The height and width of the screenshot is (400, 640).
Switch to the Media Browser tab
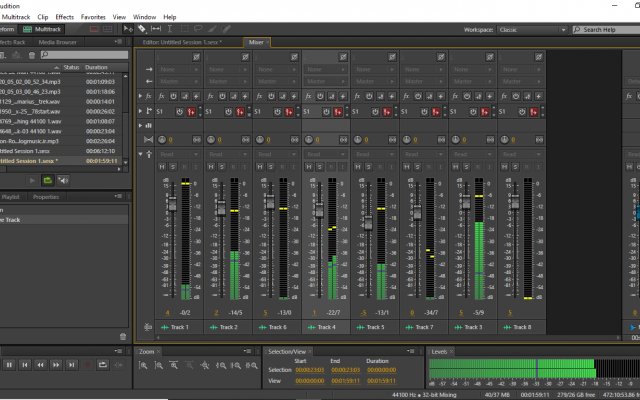pyautogui.click(x=57, y=42)
